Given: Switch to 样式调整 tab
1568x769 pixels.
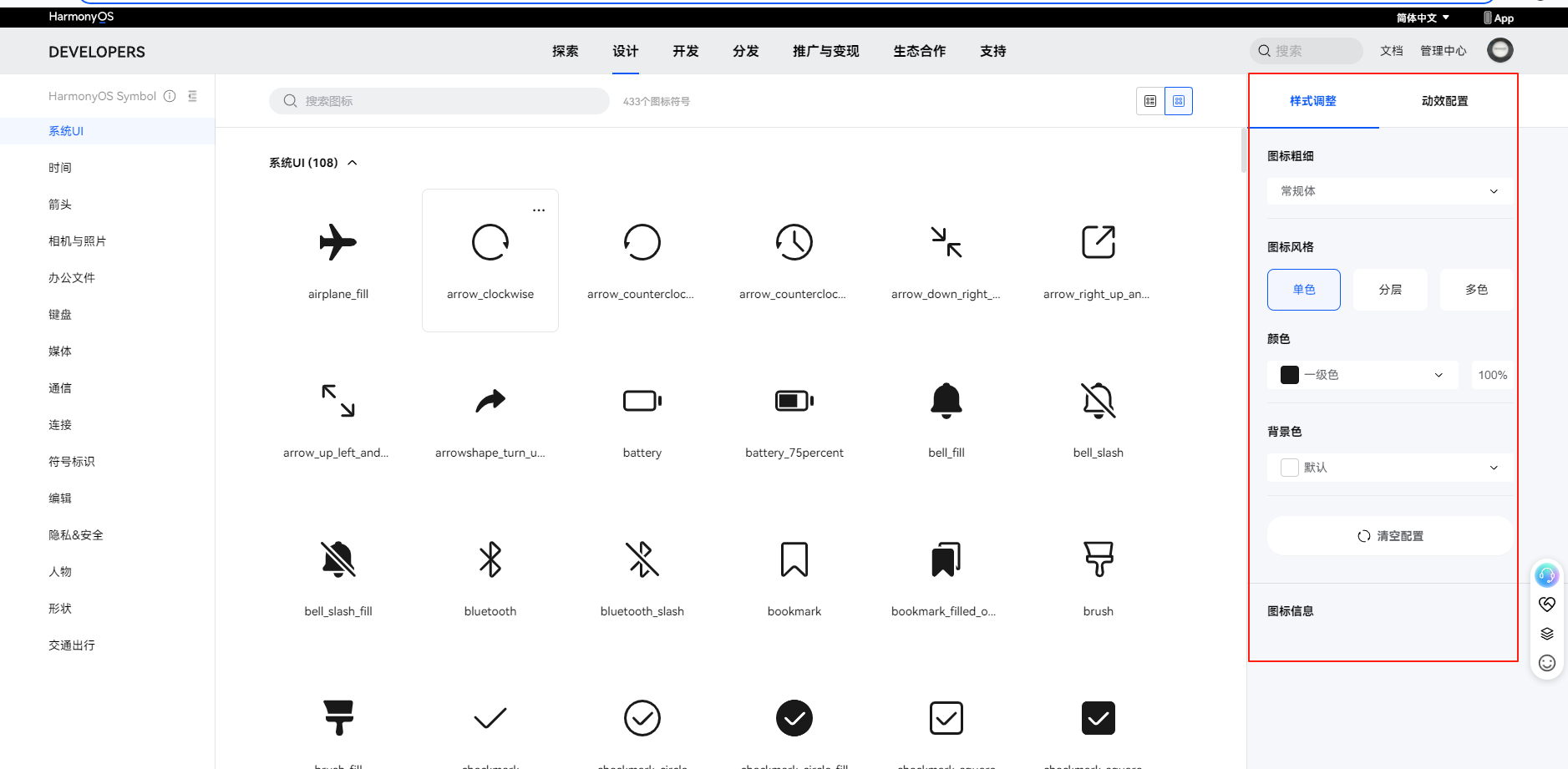Looking at the screenshot, I should [x=1313, y=101].
